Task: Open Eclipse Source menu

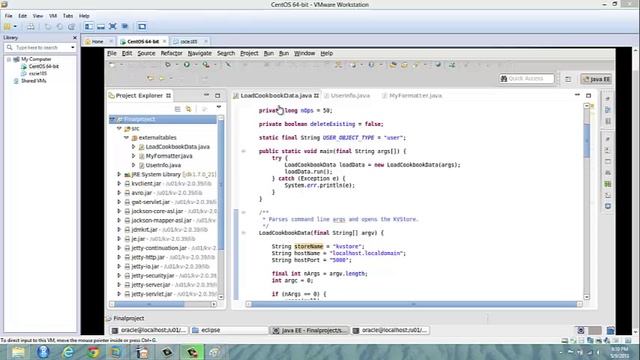Action: coord(146,53)
